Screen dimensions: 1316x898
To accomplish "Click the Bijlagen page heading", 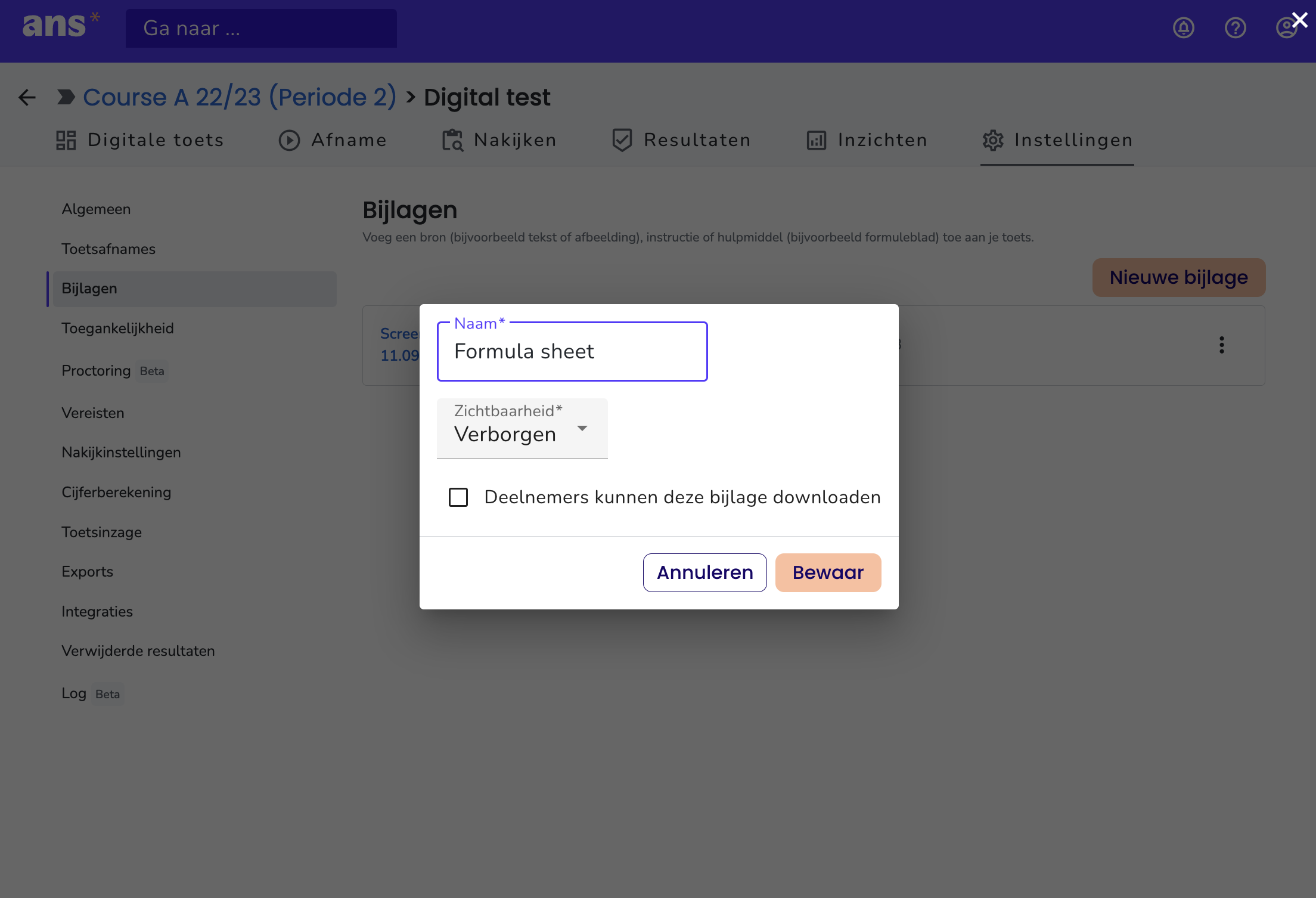I will click(x=410, y=210).
